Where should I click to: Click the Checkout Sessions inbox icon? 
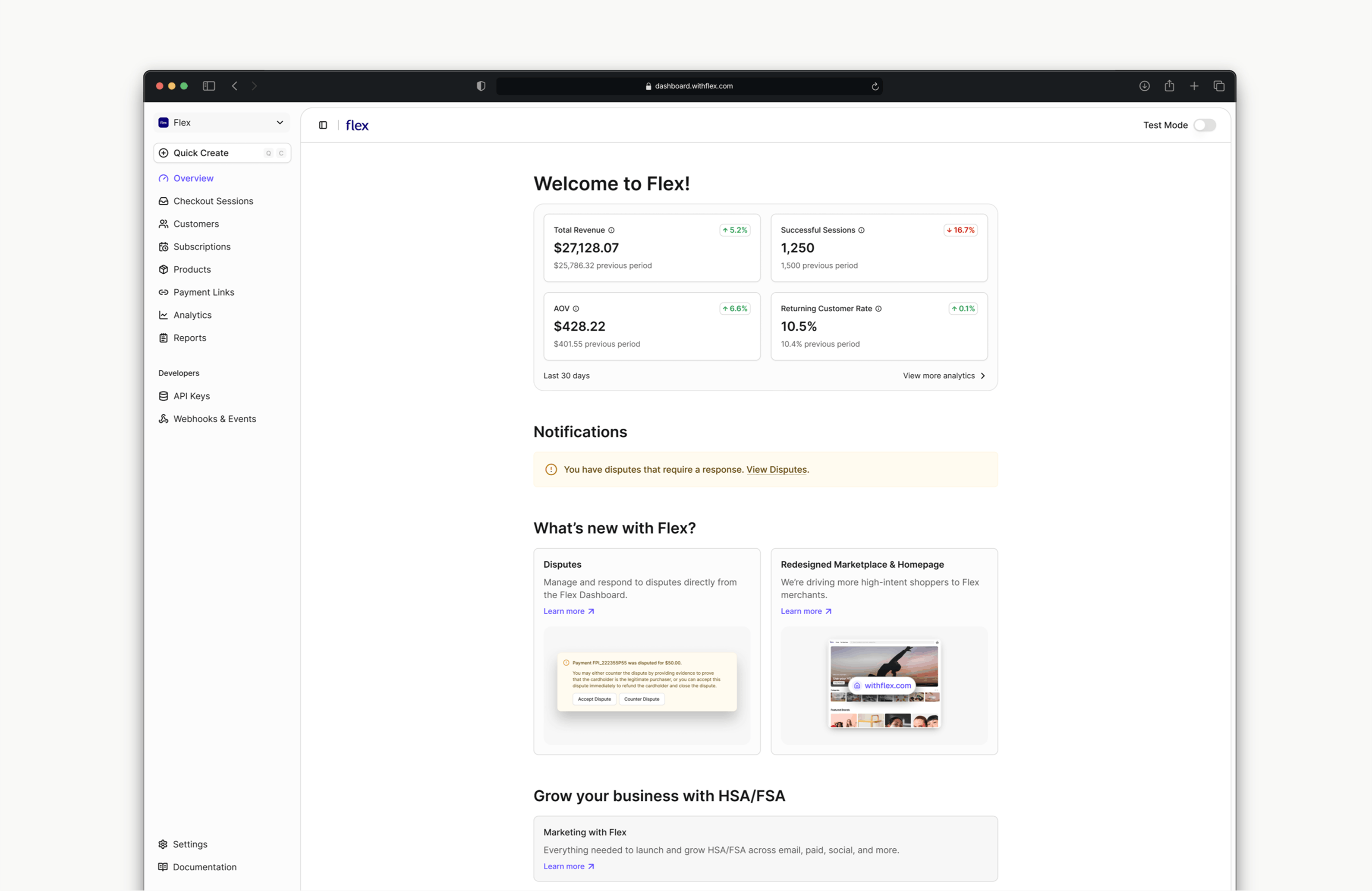tap(164, 201)
